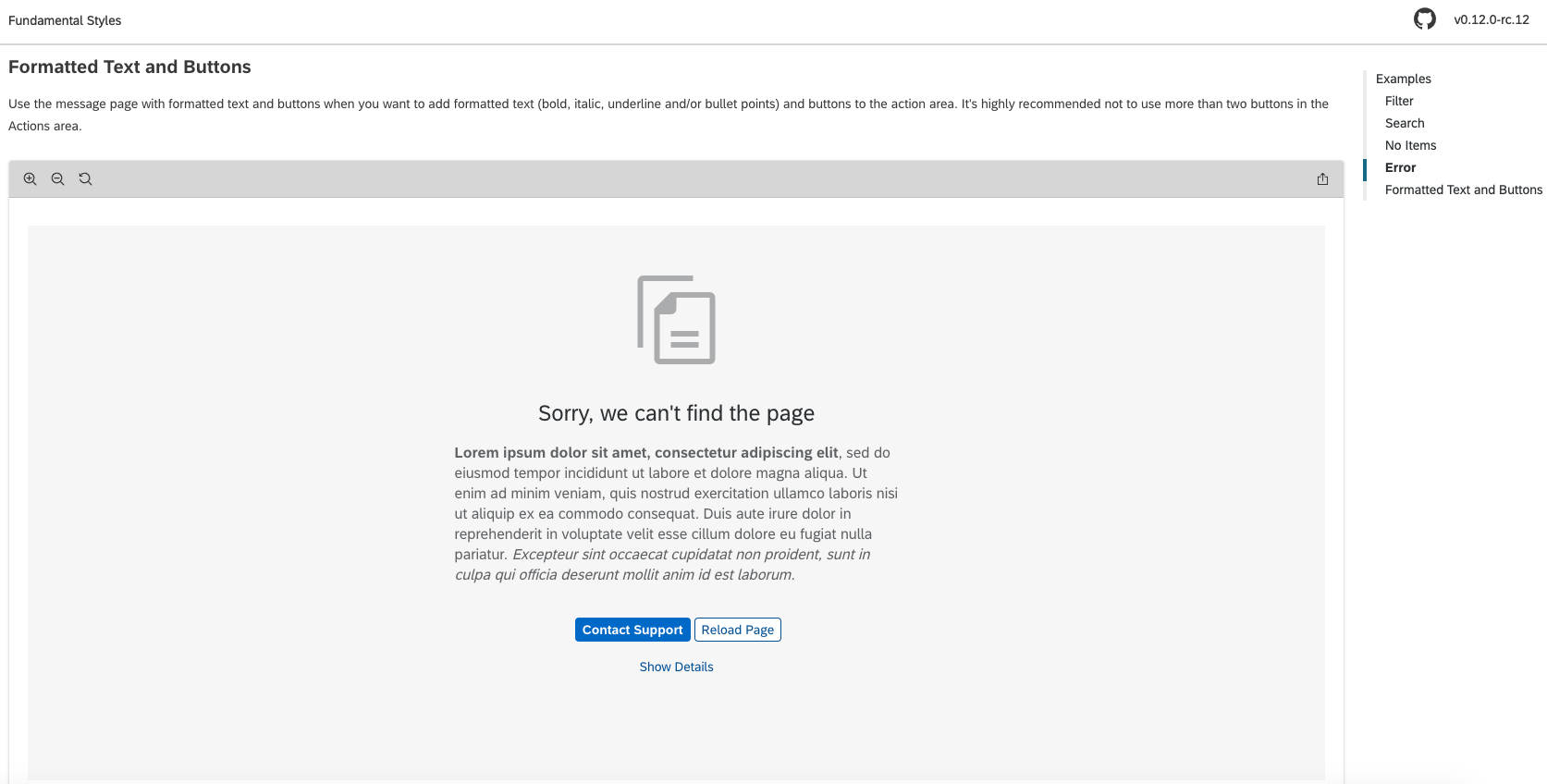Click the italic "Excepteur sint occaecat" sentence
Image resolution: width=1547 pixels, height=784 pixels.
pos(662,565)
